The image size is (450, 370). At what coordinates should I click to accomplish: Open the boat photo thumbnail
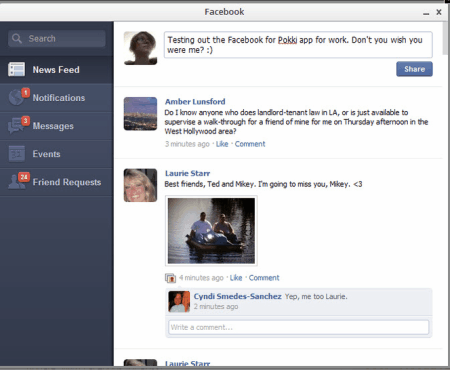(x=211, y=231)
